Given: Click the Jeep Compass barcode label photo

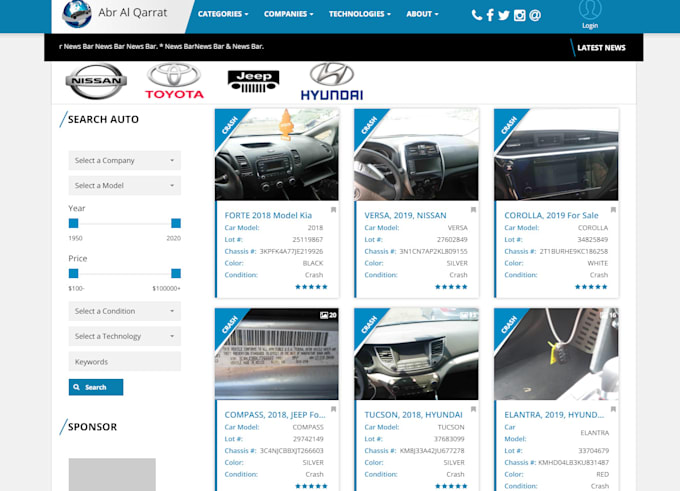Looking at the screenshot, I should click(x=277, y=354).
